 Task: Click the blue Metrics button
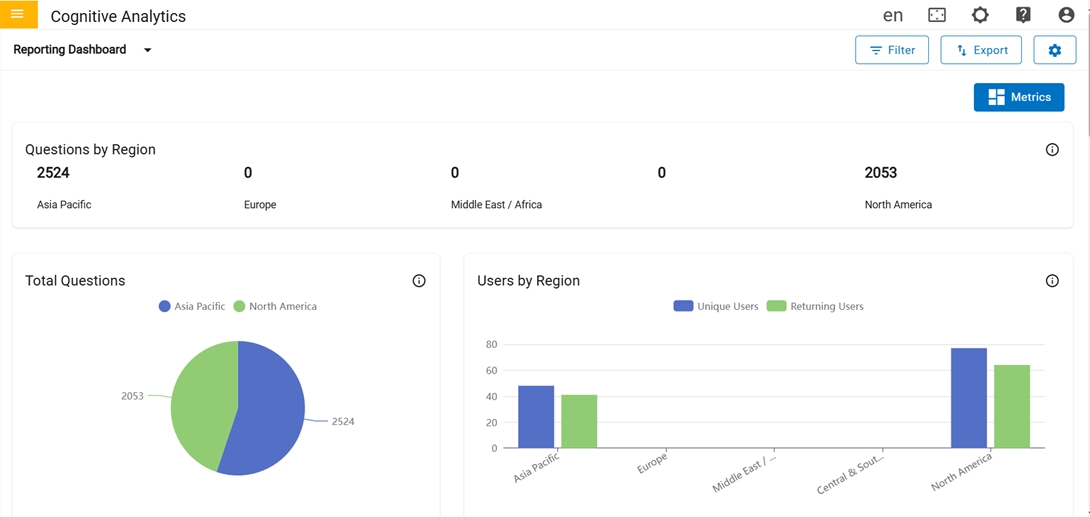[x=1019, y=97]
